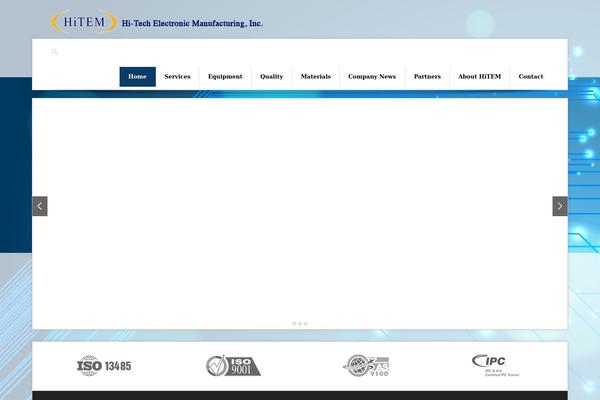Image resolution: width=600 pixels, height=400 pixels.
Task: Click Hi-Tech Electronic Manufacturing, Inc. title
Action: 192,23
